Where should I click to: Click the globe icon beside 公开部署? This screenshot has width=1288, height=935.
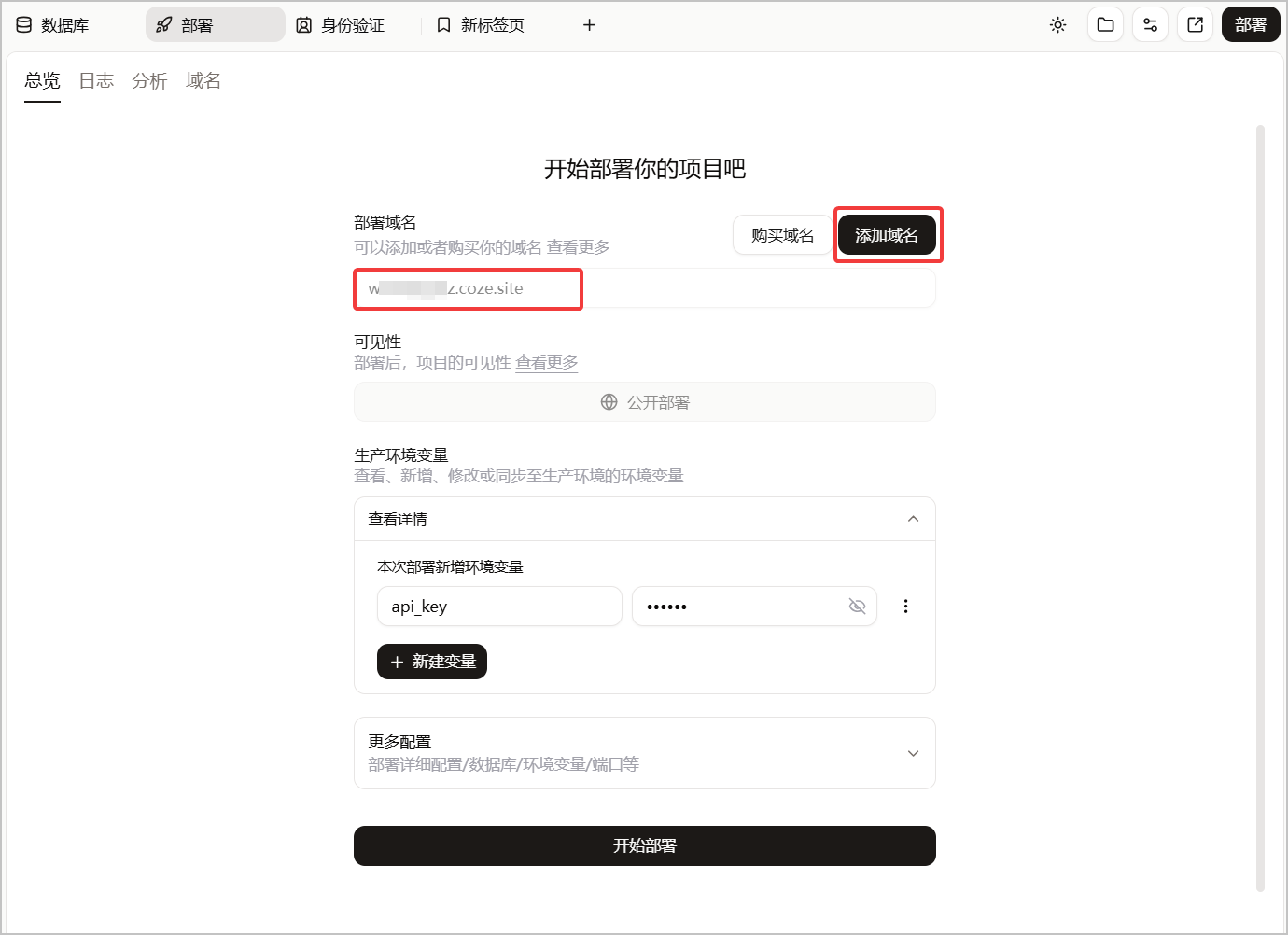(609, 402)
